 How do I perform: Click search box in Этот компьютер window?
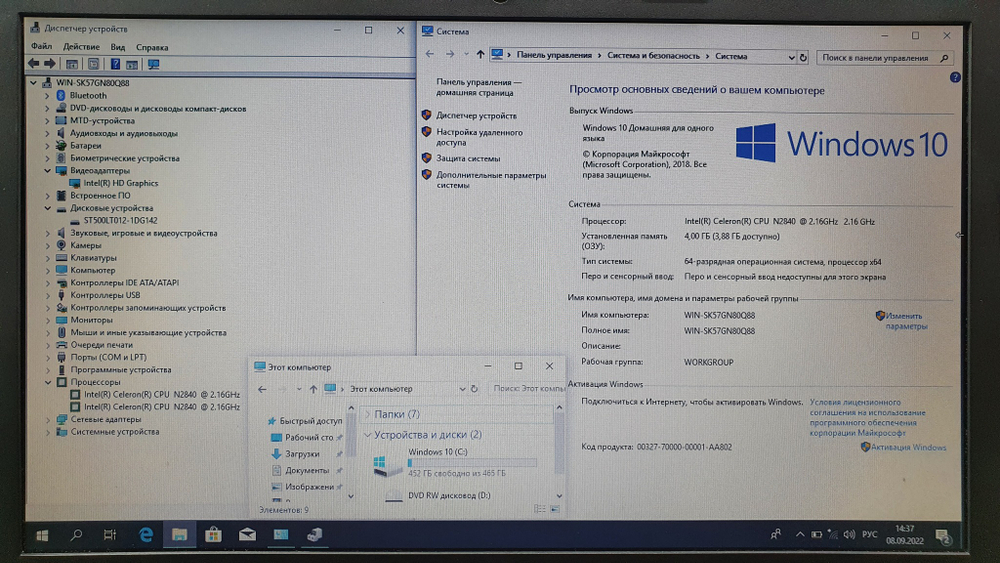click(527, 388)
